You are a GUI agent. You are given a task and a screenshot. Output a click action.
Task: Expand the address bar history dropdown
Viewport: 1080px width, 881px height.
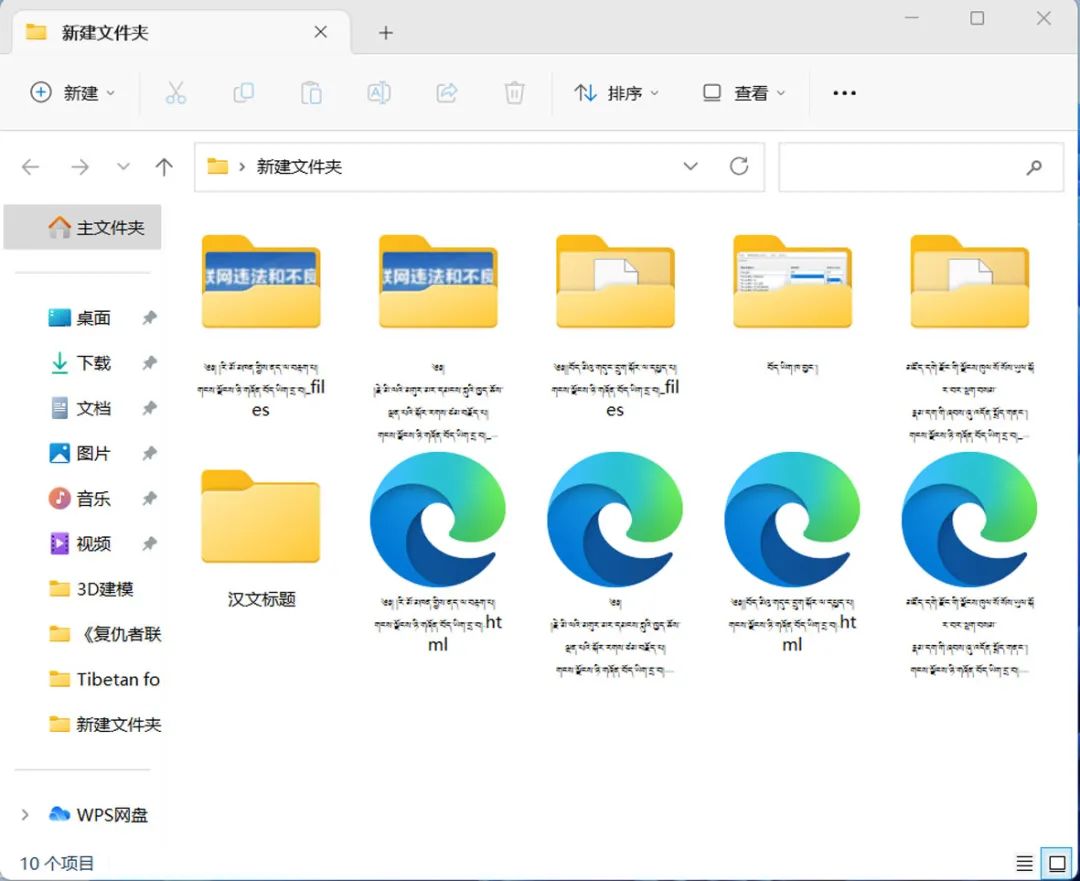tap(690, 166)
